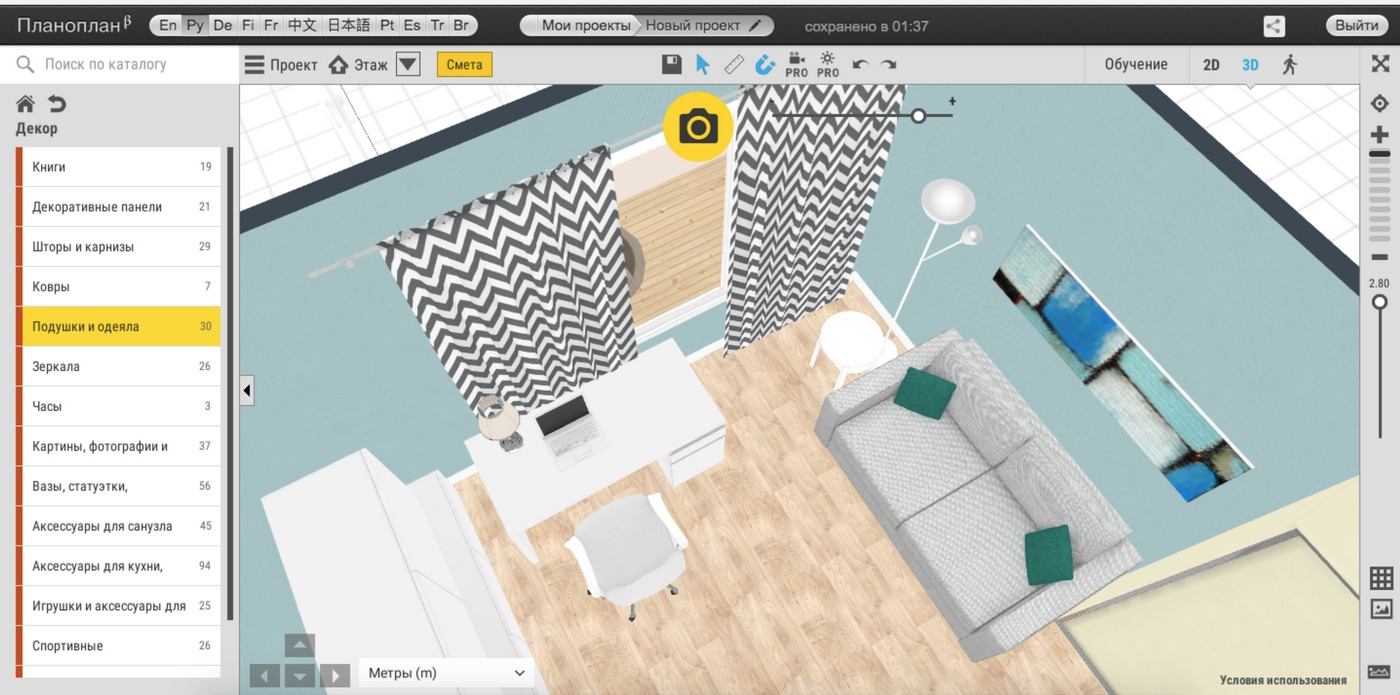
Task: Select the ruler measurement tool
Action: (734, 65)
